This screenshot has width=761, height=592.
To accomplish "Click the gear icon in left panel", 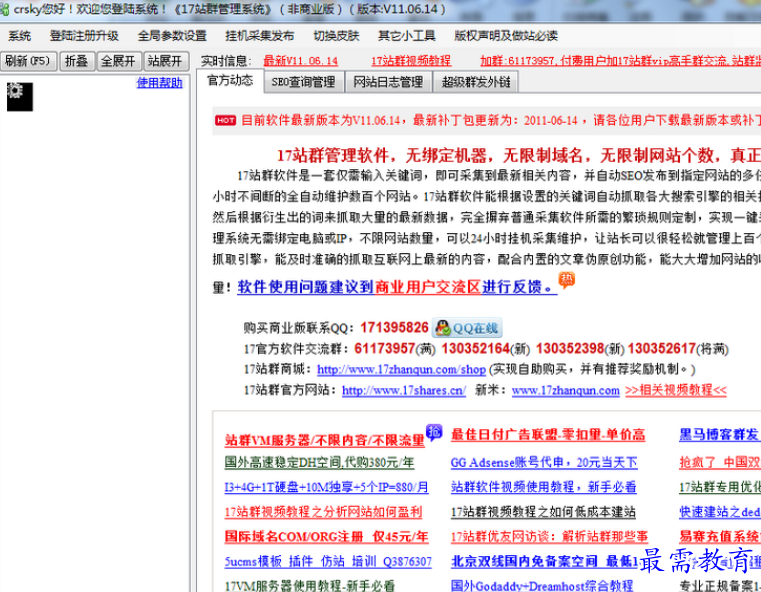I will (20, 97).
